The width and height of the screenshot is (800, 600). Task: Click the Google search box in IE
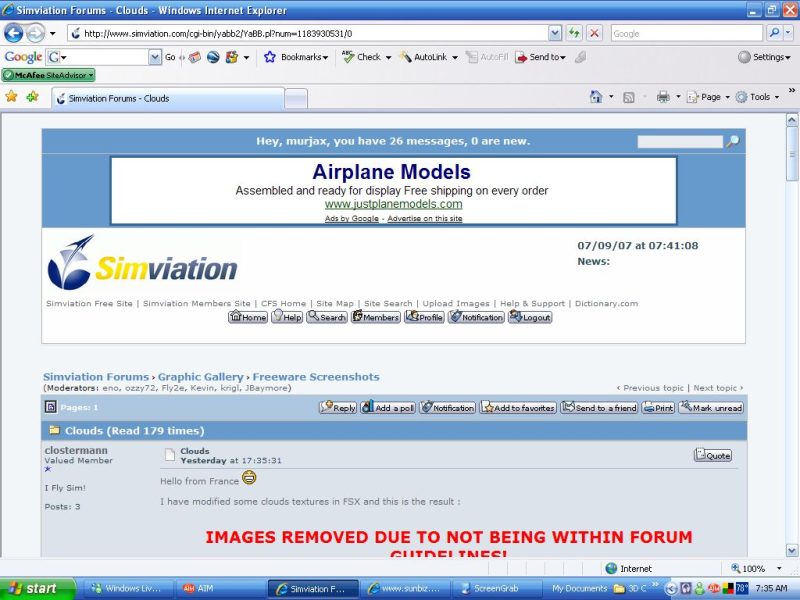(686, 34)
